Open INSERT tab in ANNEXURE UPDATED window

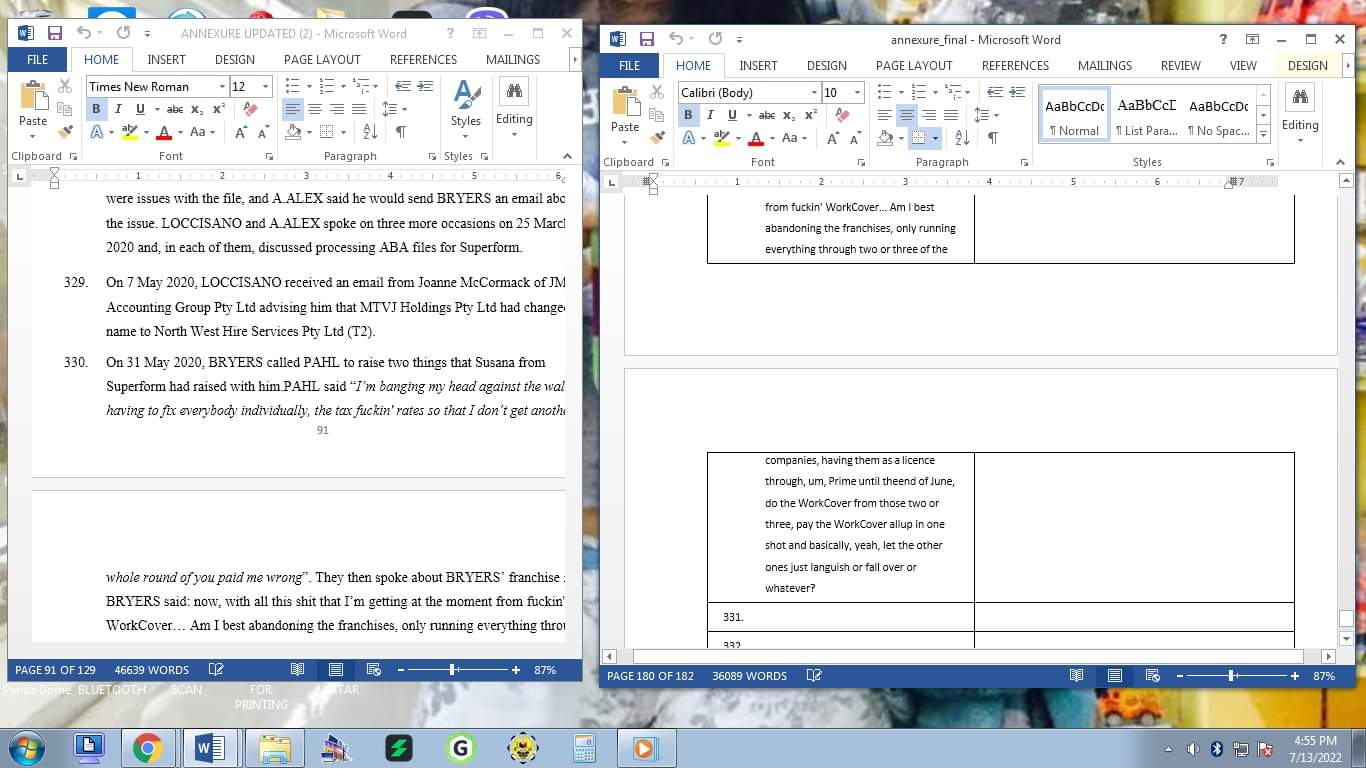(x=166, y=60)
